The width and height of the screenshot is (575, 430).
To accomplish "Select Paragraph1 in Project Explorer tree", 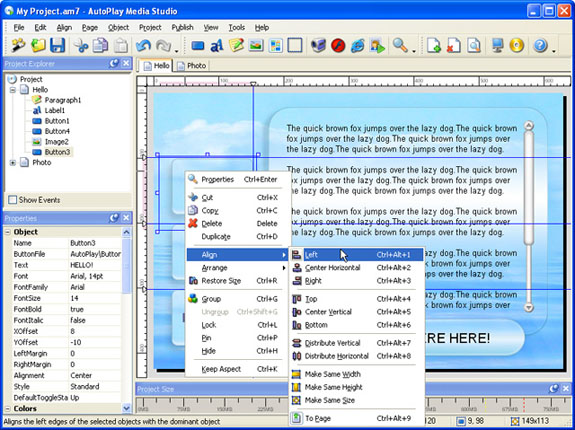I will click(x=63, y=100).
